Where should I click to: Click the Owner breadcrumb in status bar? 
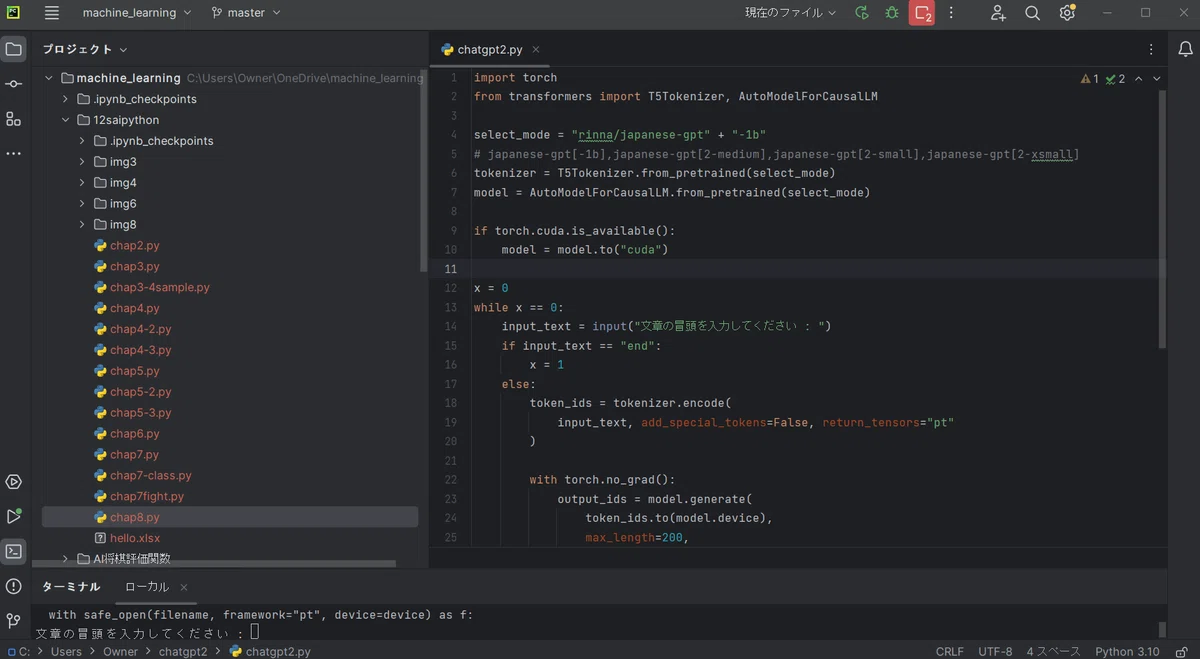point(120,651)
